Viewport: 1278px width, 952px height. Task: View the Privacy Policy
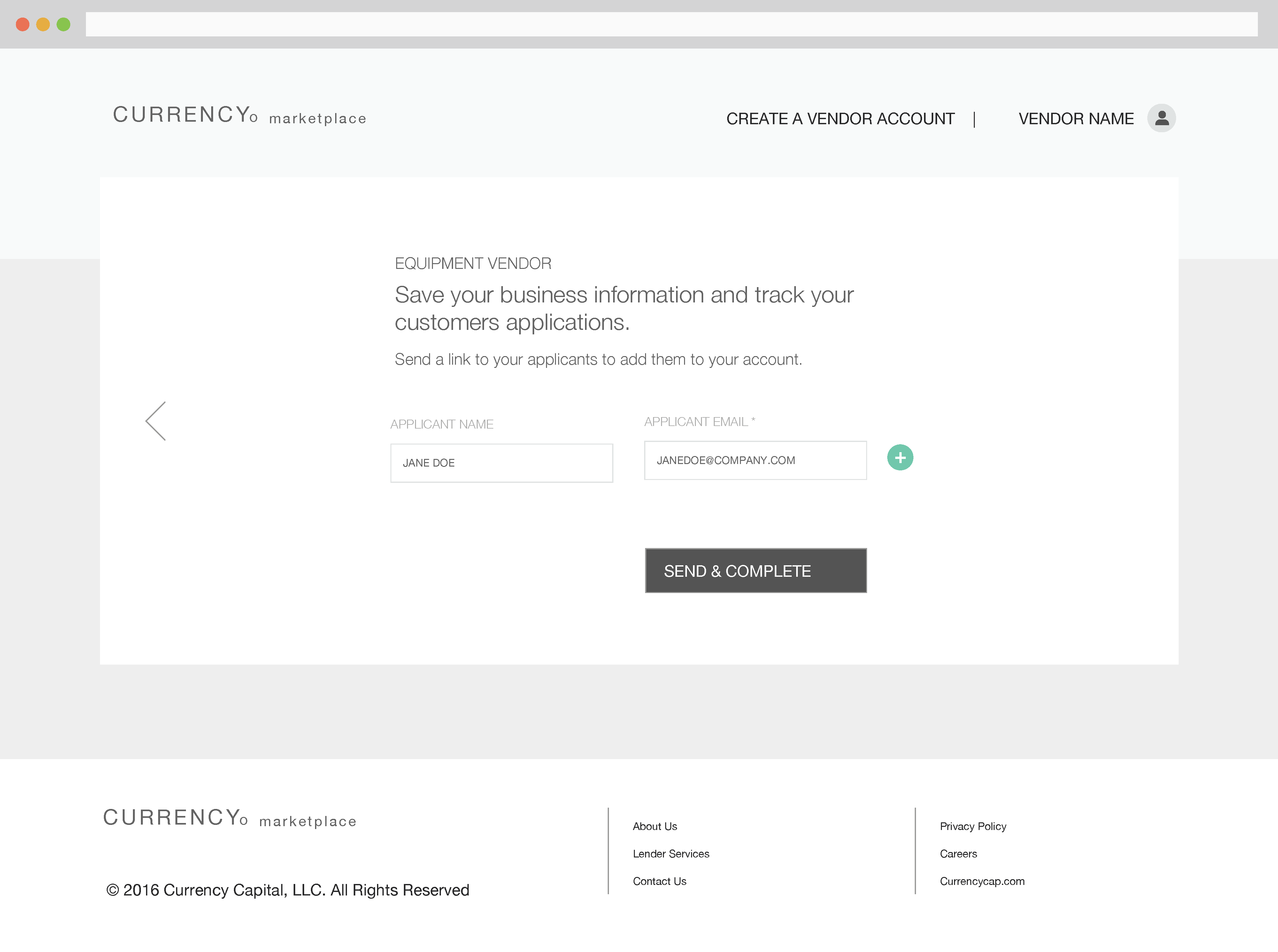tap(973, 826)
